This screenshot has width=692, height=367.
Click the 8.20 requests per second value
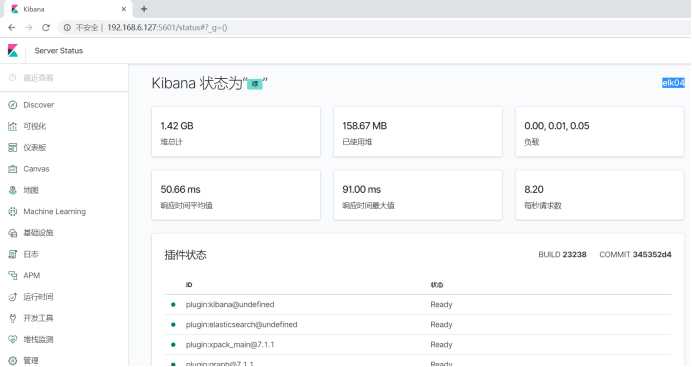coord(534,190)
